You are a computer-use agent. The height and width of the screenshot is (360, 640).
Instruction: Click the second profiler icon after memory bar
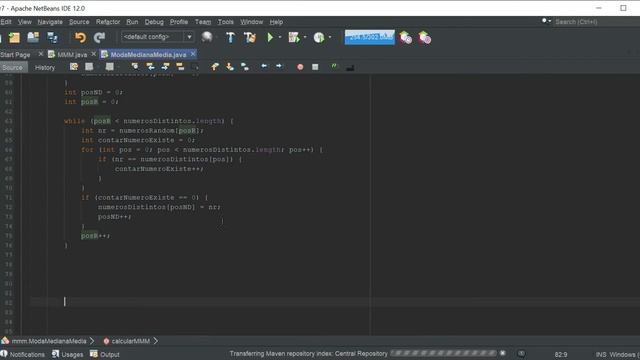[424, 38]
